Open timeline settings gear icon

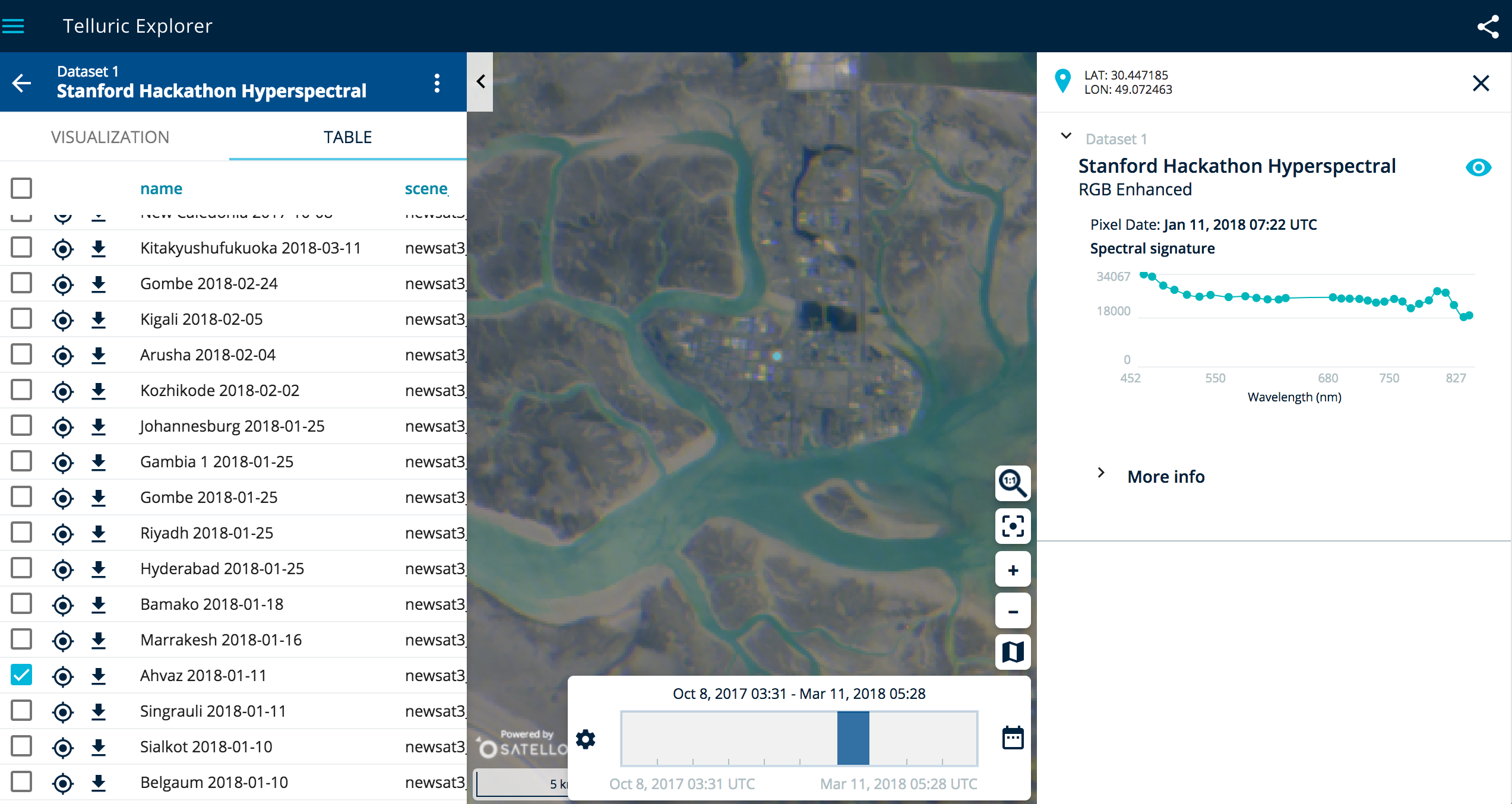click(x=586, y=739)
